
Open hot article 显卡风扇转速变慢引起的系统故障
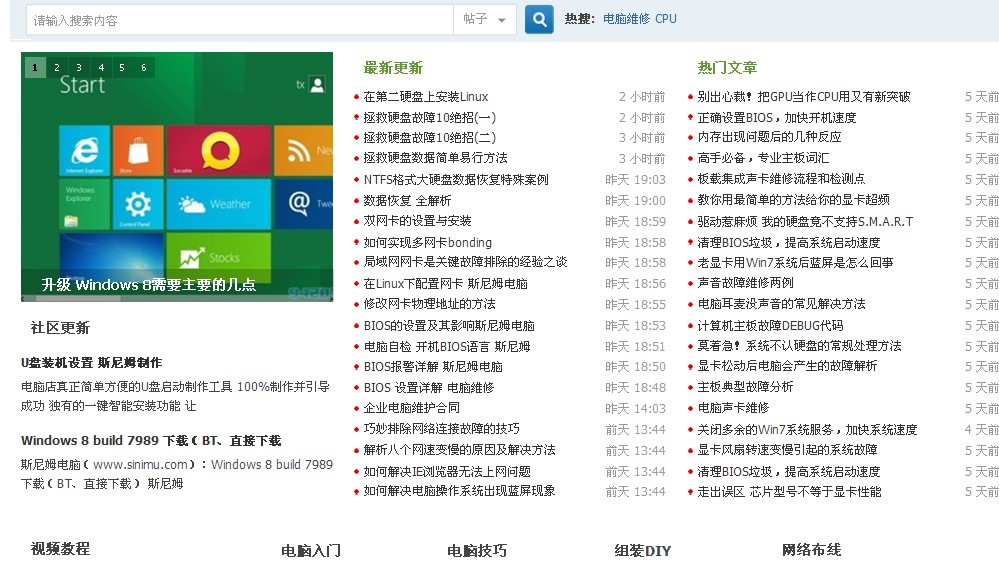click(x=787, y=450)
